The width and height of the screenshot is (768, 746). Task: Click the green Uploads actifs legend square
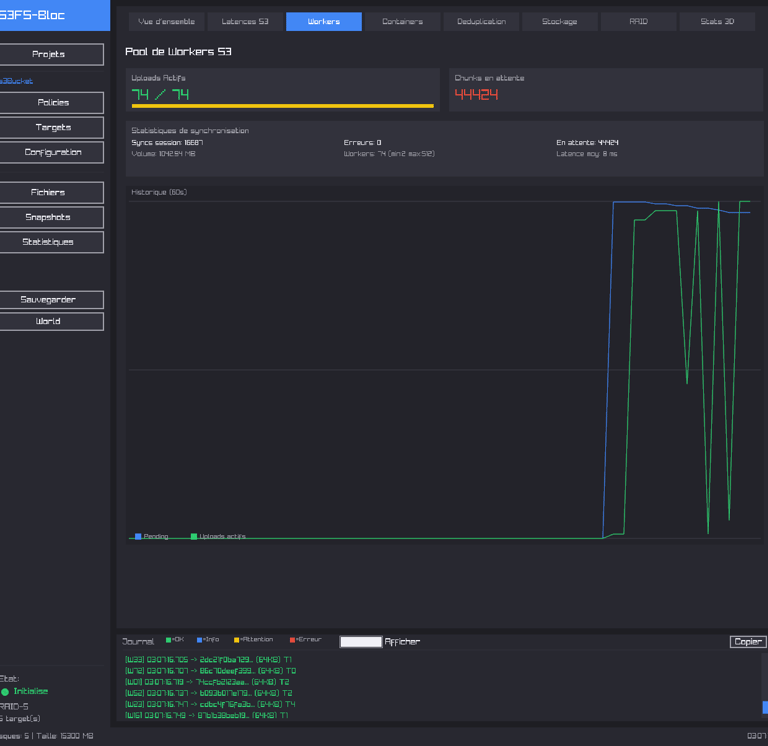point(194,537)
